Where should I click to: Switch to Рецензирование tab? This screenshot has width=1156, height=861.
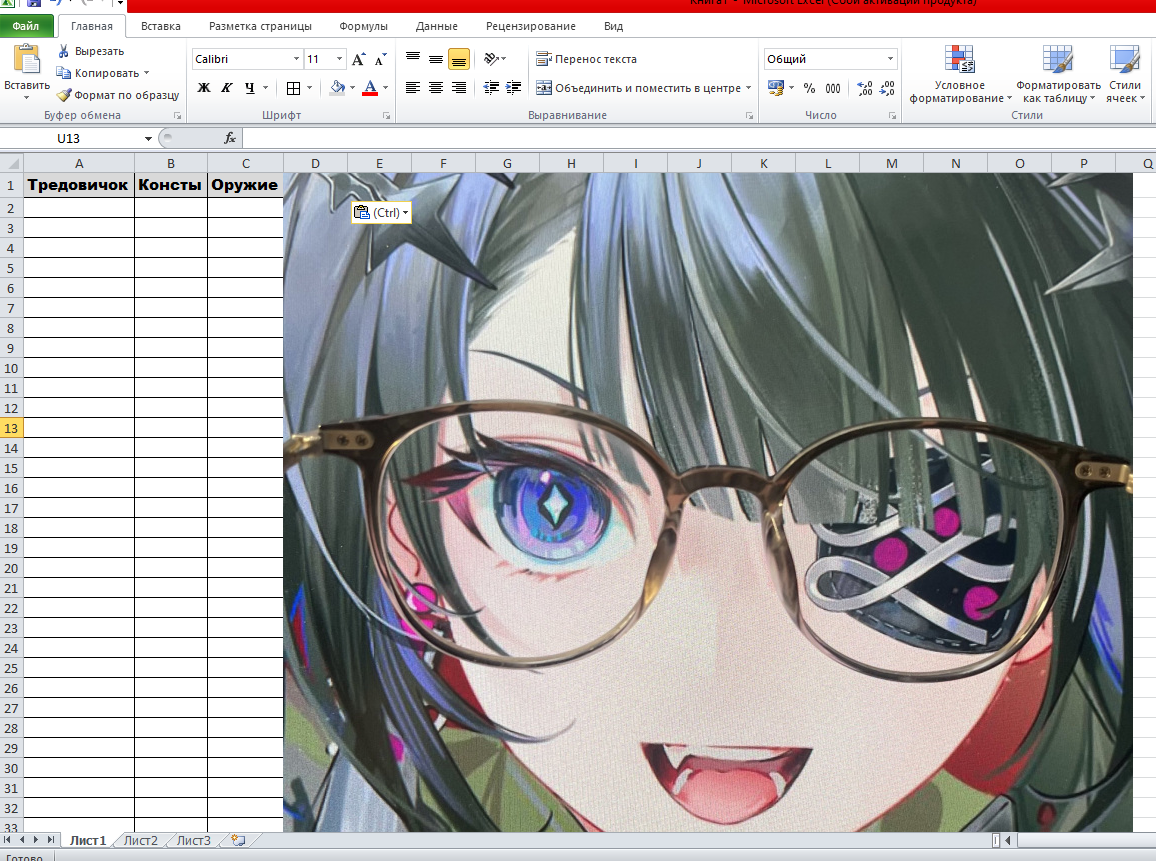[531, 26]
